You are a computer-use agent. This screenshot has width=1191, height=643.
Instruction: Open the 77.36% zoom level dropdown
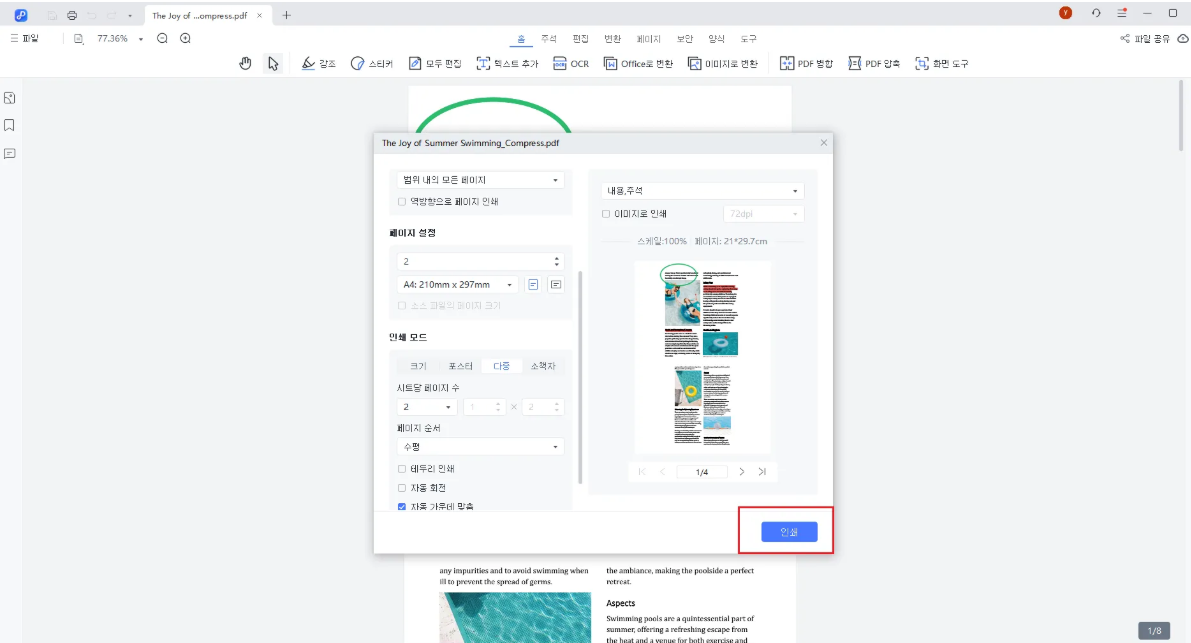click(141, 39)
